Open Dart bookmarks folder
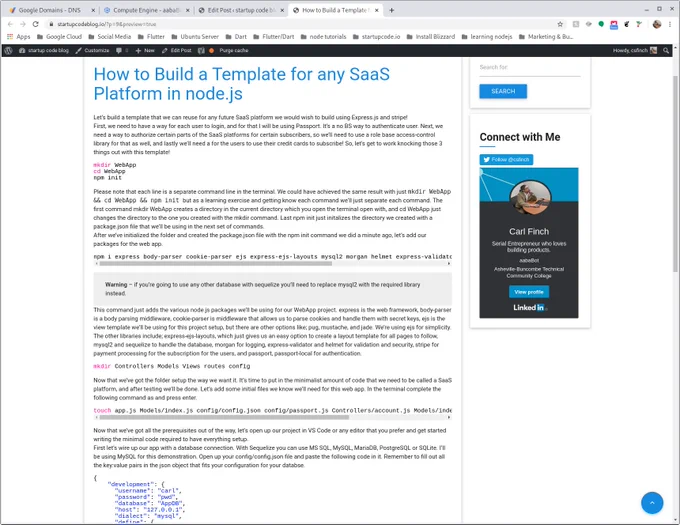680x525 pixels. 236,37
